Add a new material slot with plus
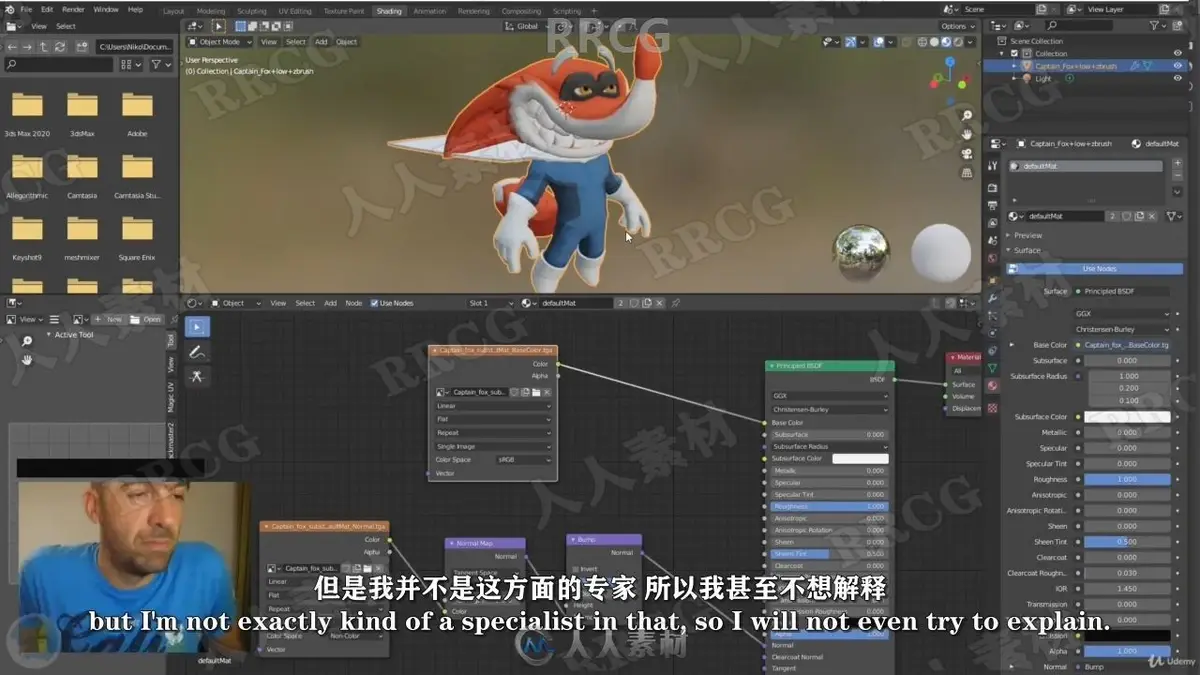The width and height of the screenshot is (1200, 675). (x=1176, y=165)
